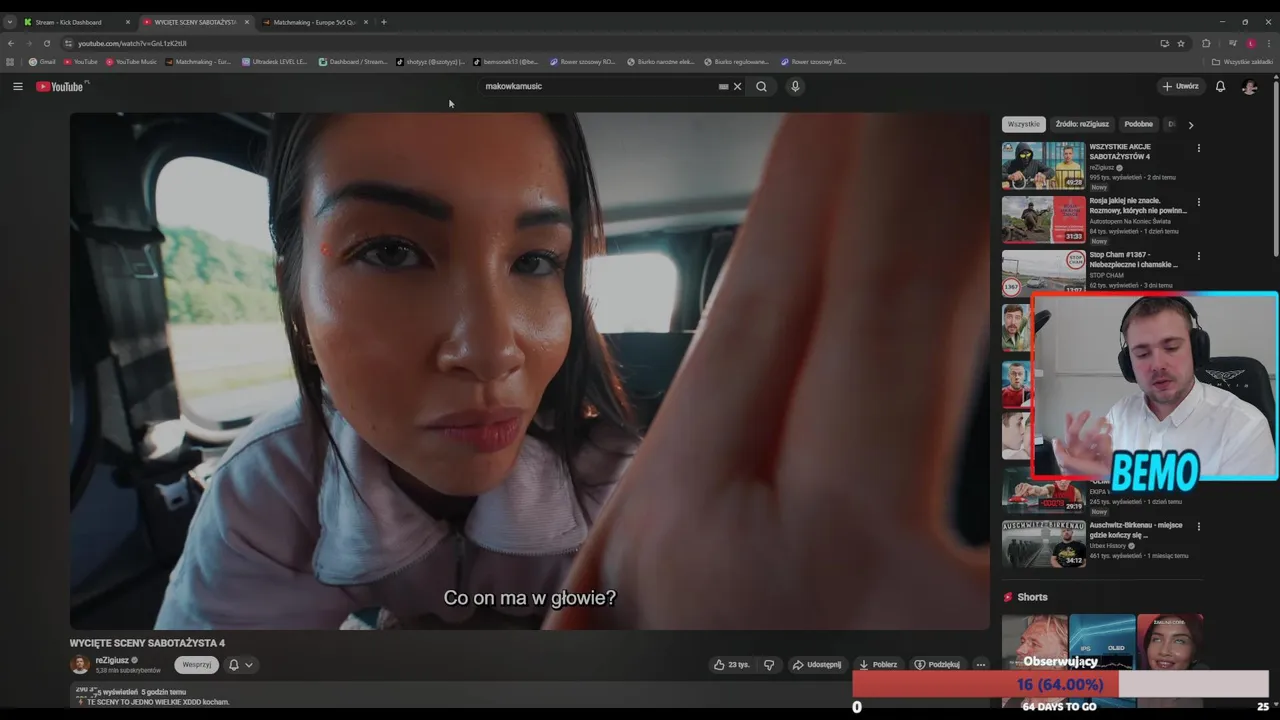Close the Stream - Kick Dashboard tab
Image resolution: width=1280 pixels, height=720 pixels.
point(127,22)
